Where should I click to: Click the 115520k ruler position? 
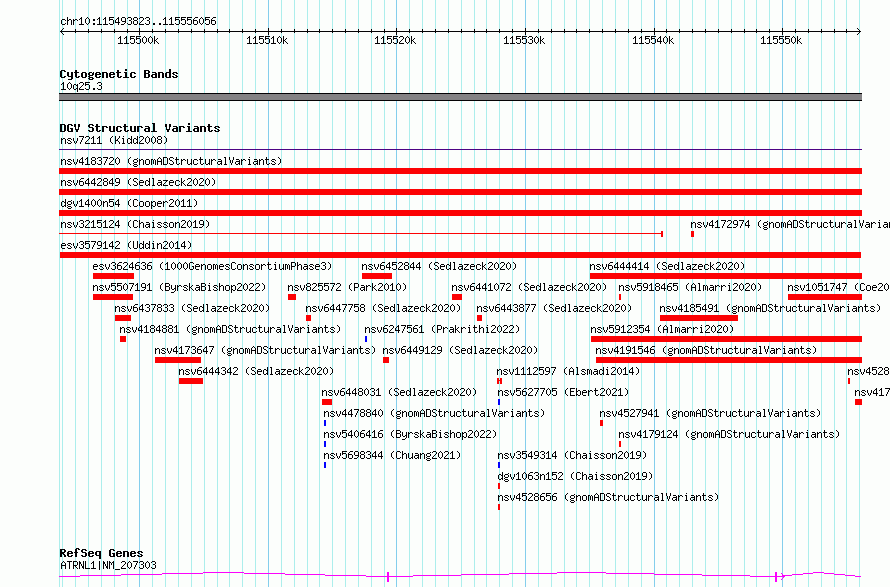coord(395,40)
